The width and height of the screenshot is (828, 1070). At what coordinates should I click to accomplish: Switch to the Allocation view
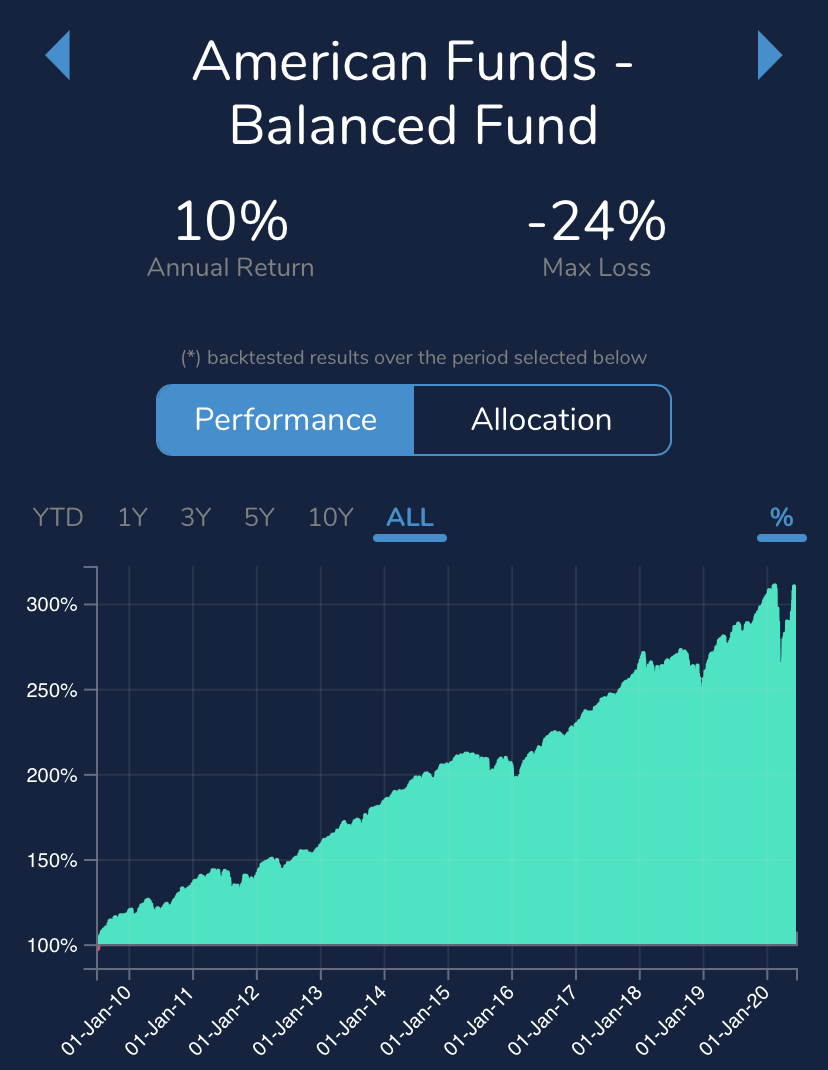[542, 420]
